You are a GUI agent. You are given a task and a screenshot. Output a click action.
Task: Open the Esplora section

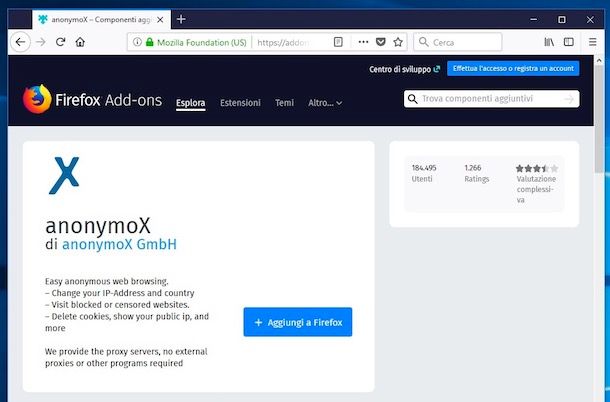coord(191,103)
